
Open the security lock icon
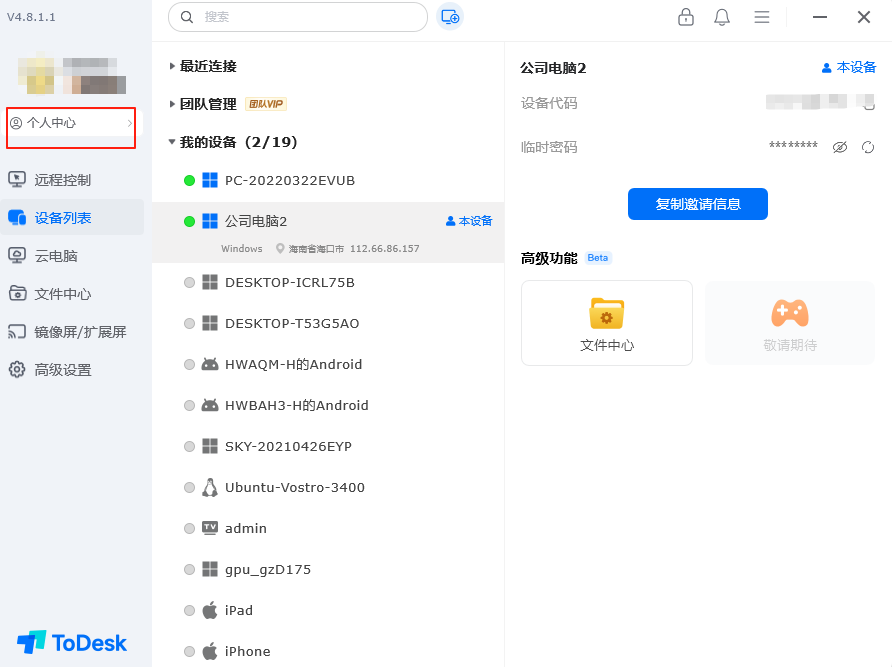click(686, 17)
